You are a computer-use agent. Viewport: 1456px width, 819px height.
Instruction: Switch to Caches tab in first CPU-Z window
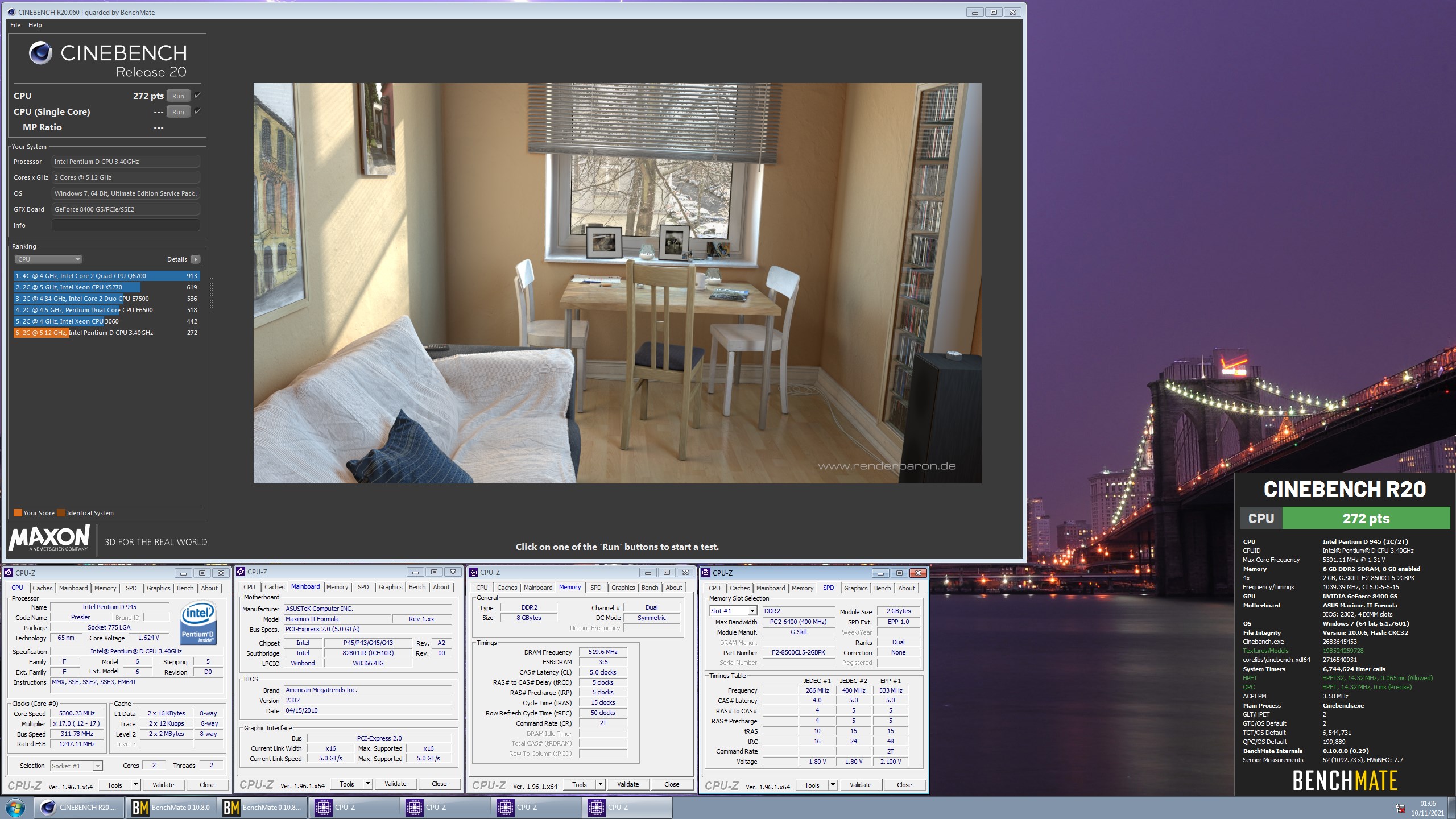tap(42, 588)
